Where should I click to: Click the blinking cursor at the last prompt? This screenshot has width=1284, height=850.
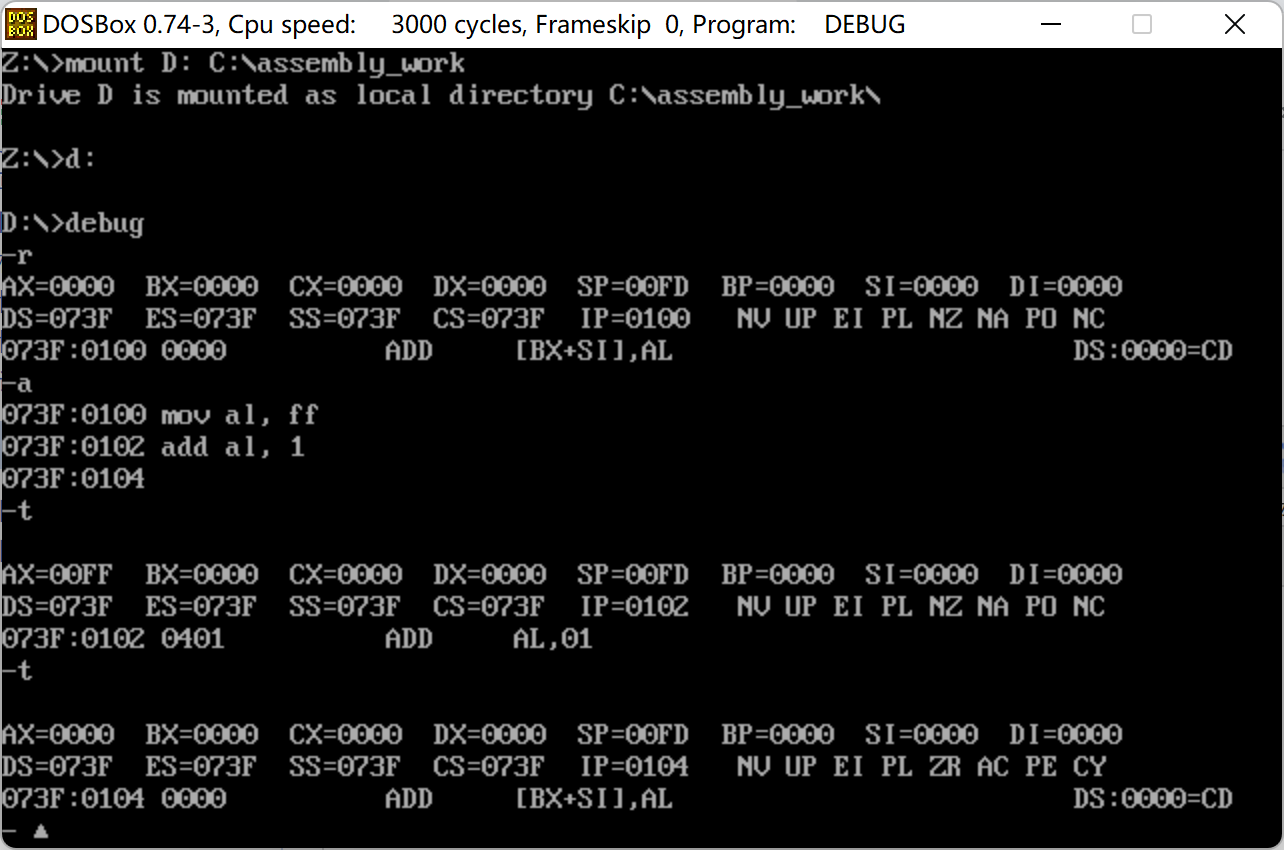pyautogui.click(x=41, y=832)
